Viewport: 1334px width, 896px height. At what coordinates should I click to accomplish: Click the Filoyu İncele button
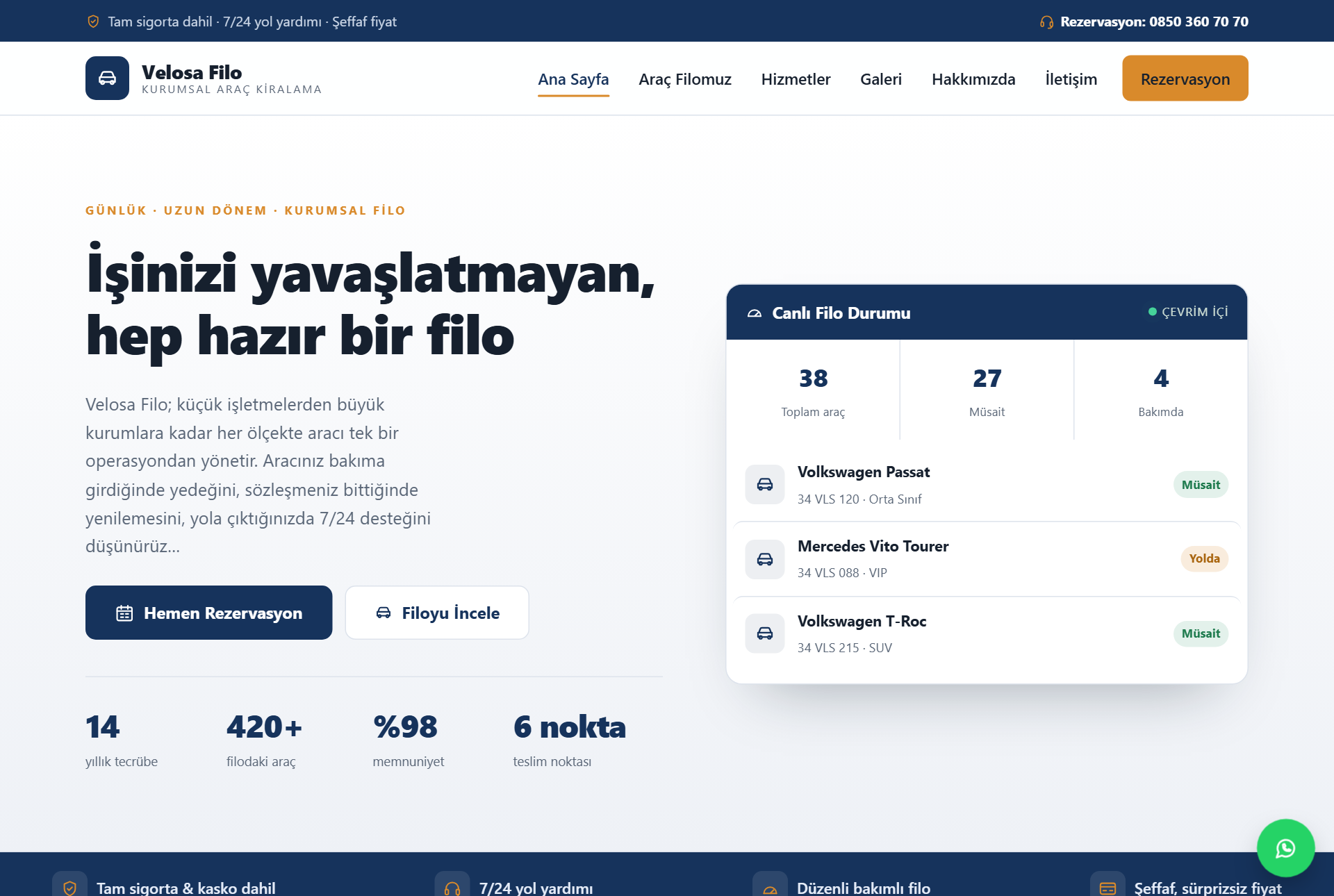pos(437,613)
